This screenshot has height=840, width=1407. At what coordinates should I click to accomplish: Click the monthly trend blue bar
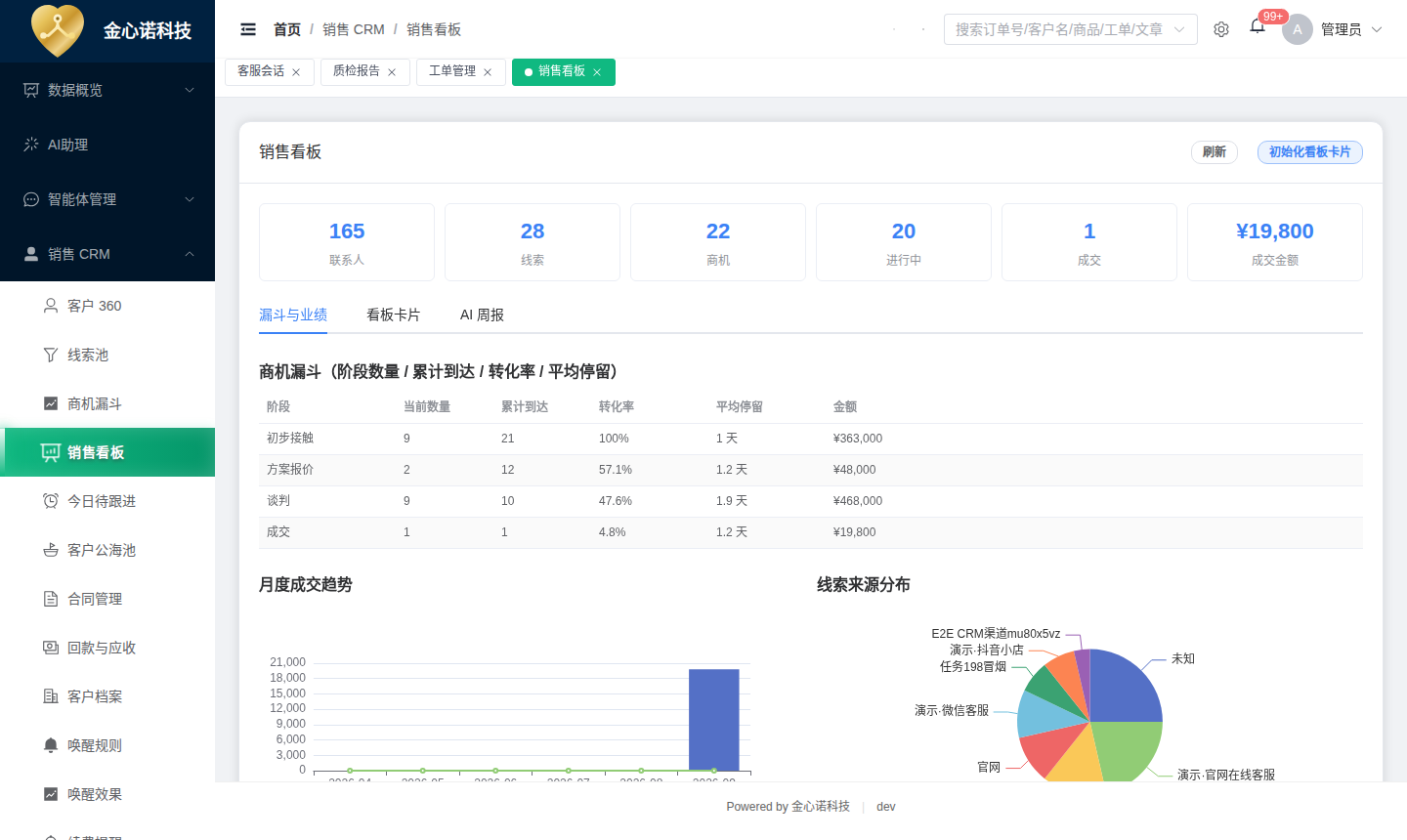point(714,720)
